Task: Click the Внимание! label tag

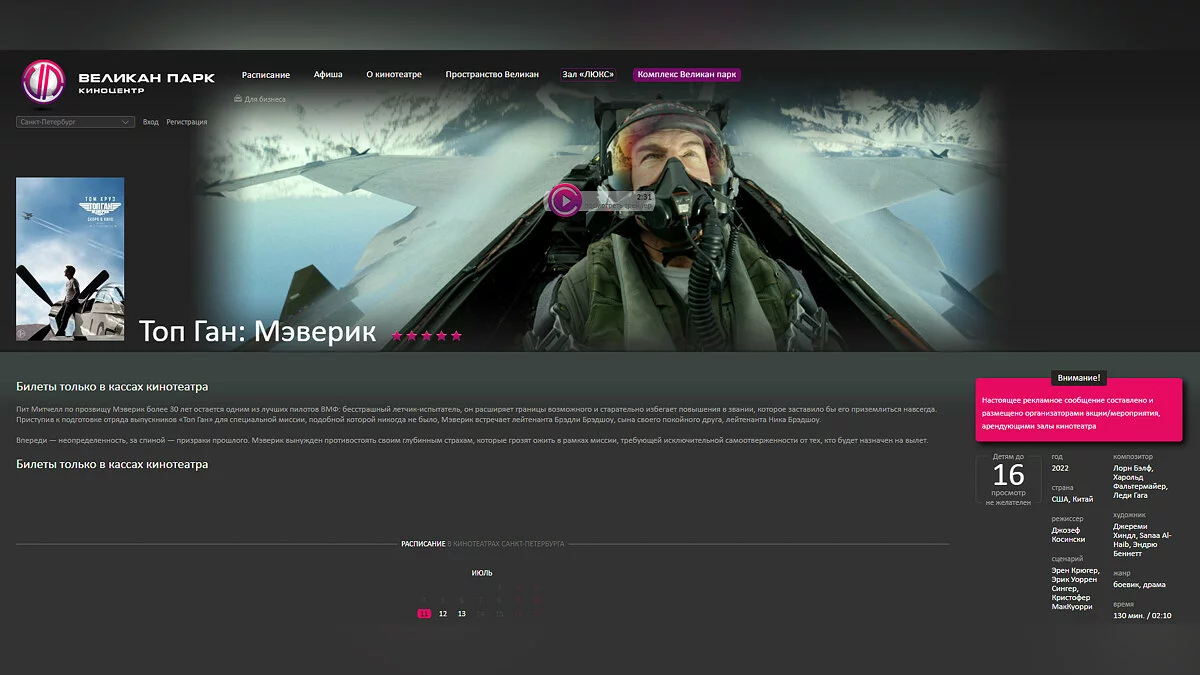Action: (x=1079, y=378)
